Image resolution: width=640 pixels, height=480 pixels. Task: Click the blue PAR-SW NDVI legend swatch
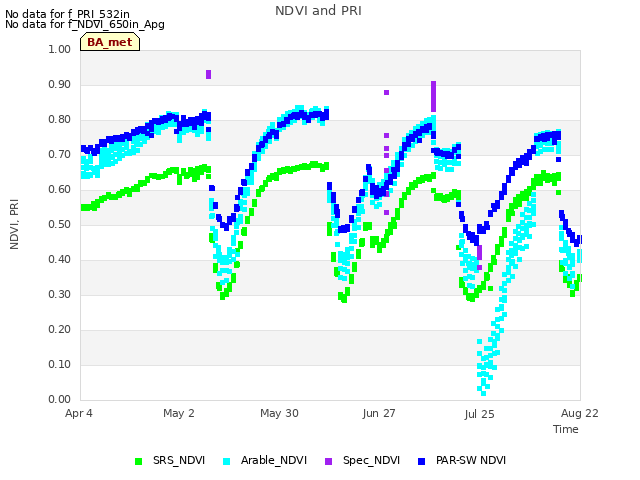[x=422, y=461]
